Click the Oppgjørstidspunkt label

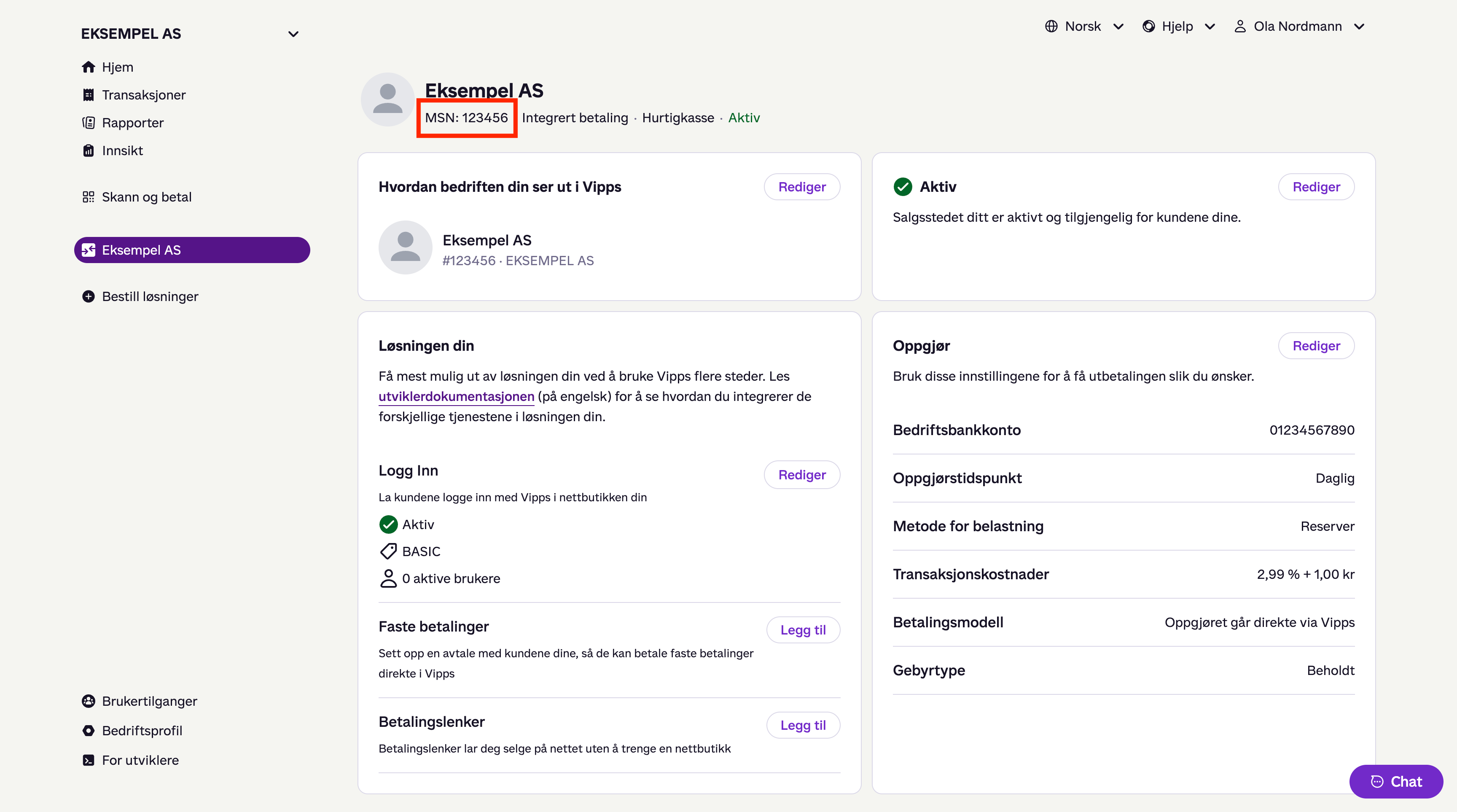957,479
